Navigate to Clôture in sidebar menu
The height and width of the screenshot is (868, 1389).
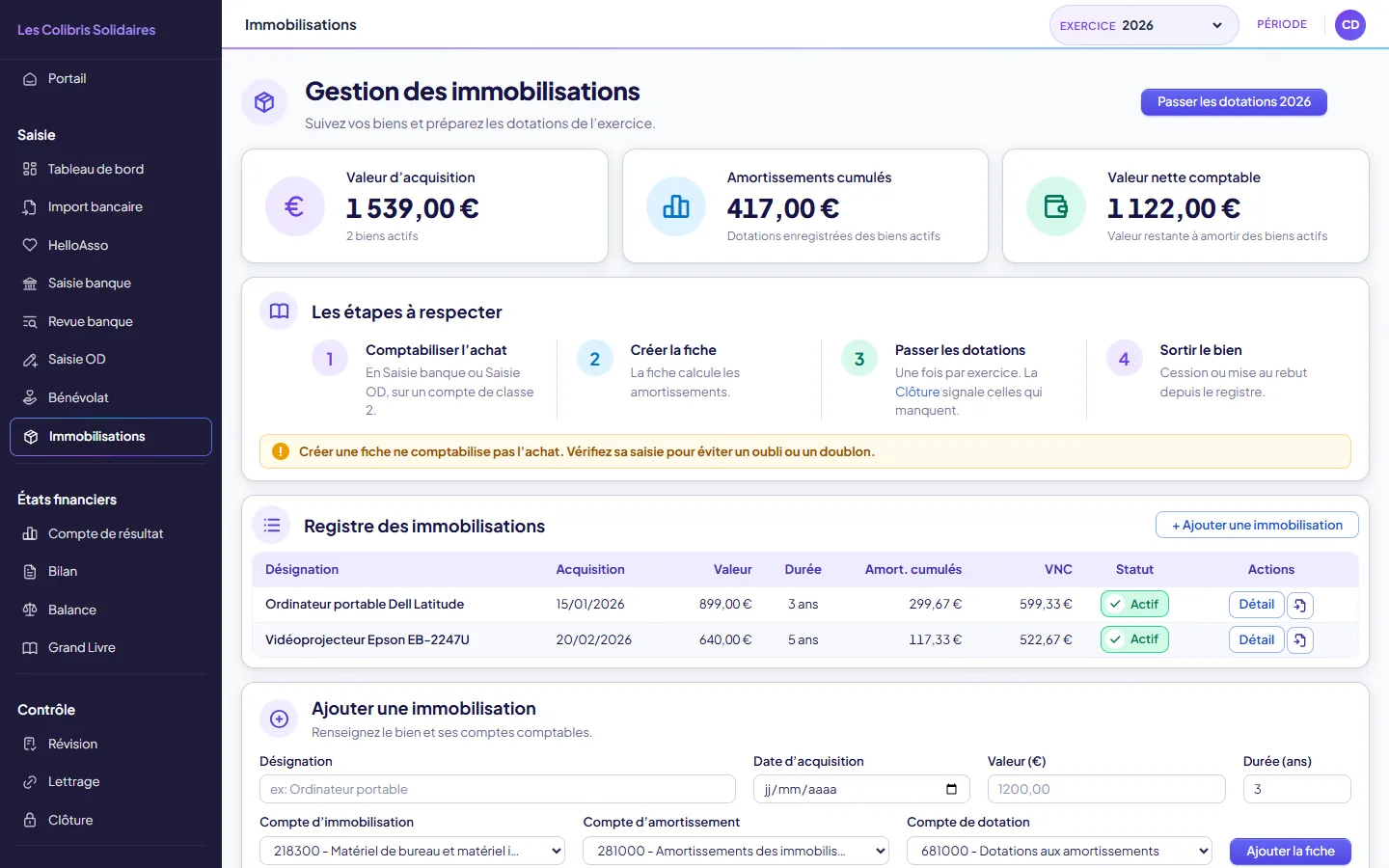pos(111,821)
